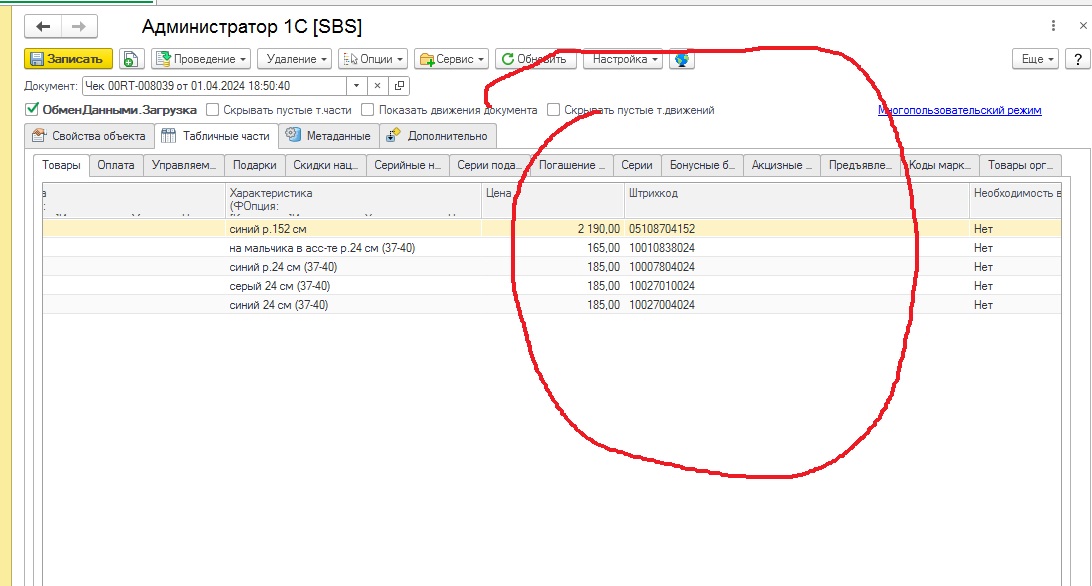Image resolution: width=1092 pixels, height=586 pixels.
Task: Expand the Проведение dropdown menu
Action: tap(200, 59)
